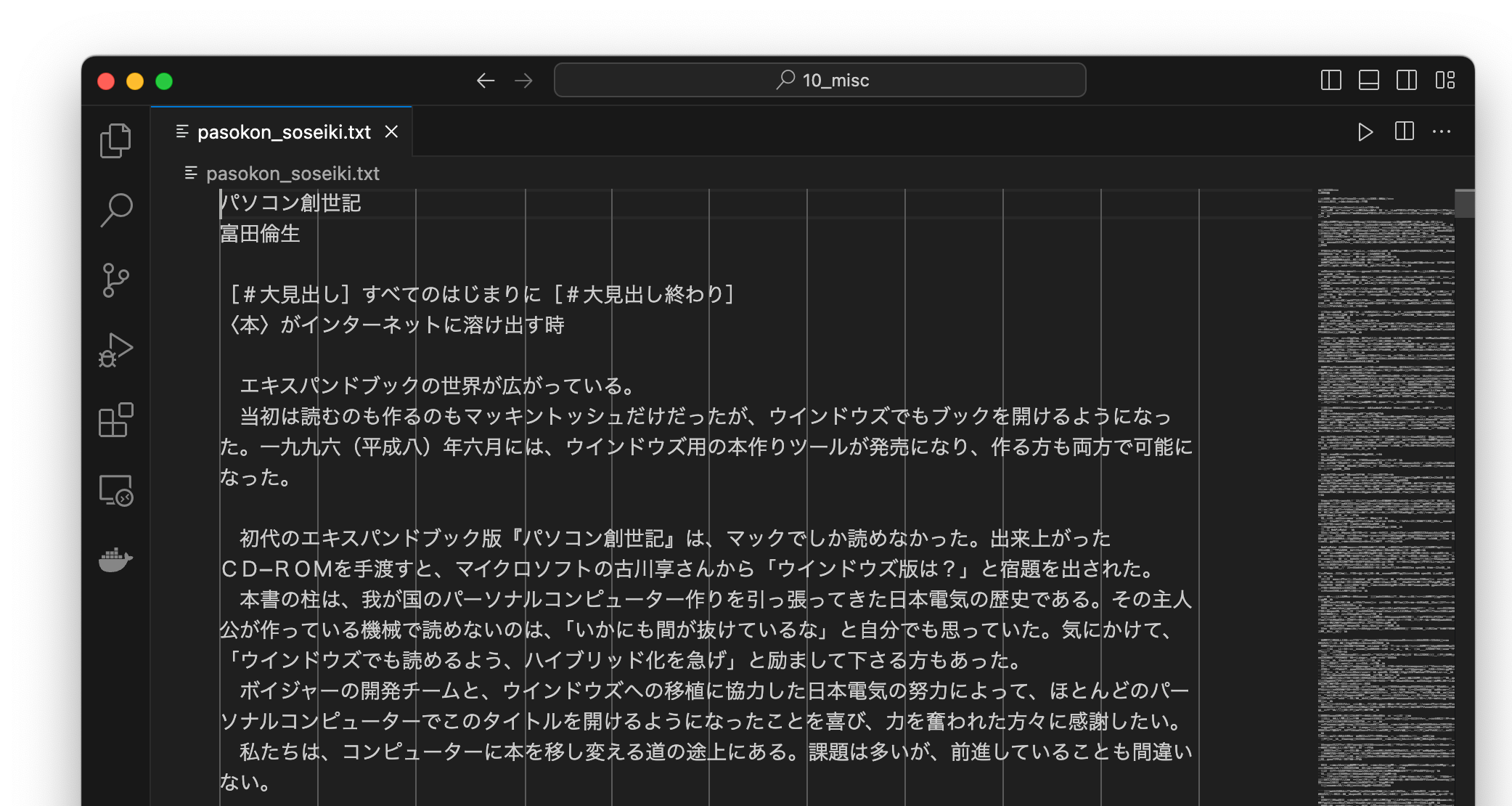Open the Run and Debug view
The height and width of the screenshot is (806, 1512).
pos(115,351)
